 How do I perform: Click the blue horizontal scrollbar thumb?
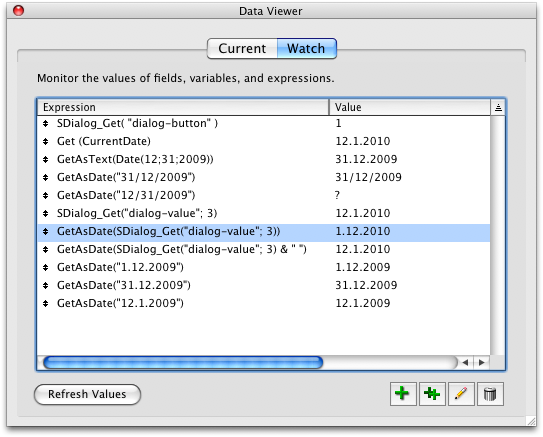pyautogui.click(x=183, y=363)
